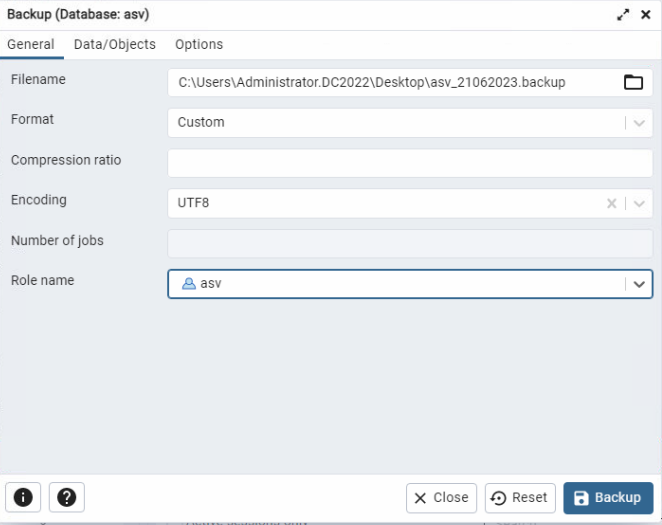The width and height of the screenshot is (662, 525).
Task: Click the Filename text field
Action: pyautogui.click(x=390, y=82)
